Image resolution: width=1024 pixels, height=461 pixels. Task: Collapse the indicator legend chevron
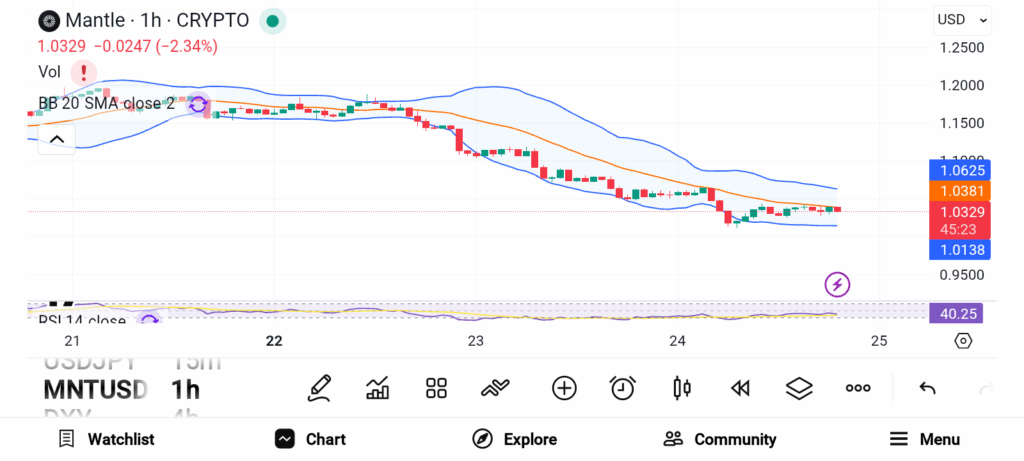(56, 140)
